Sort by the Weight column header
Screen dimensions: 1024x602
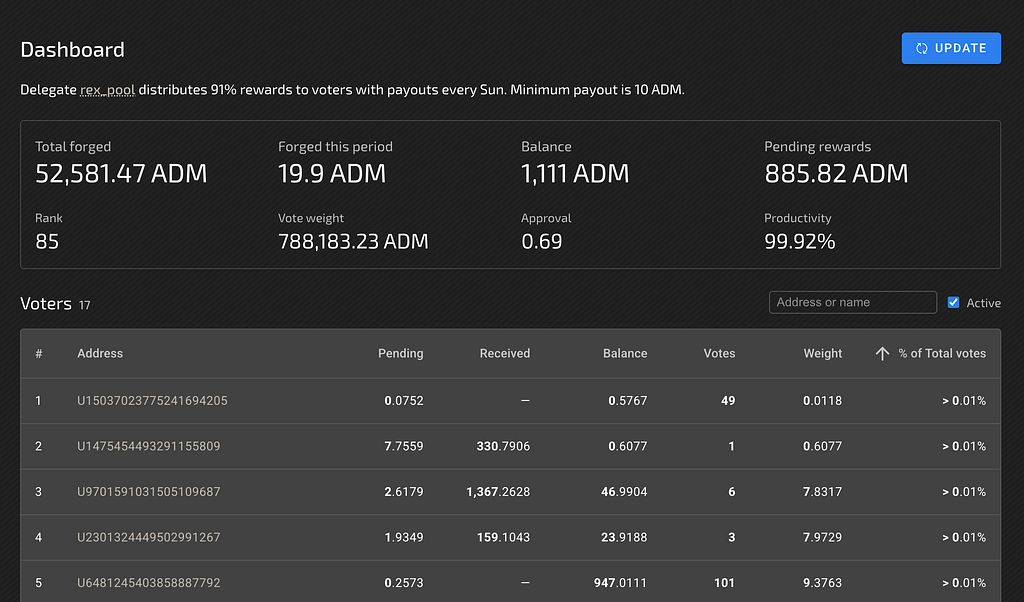coord(822,353)
